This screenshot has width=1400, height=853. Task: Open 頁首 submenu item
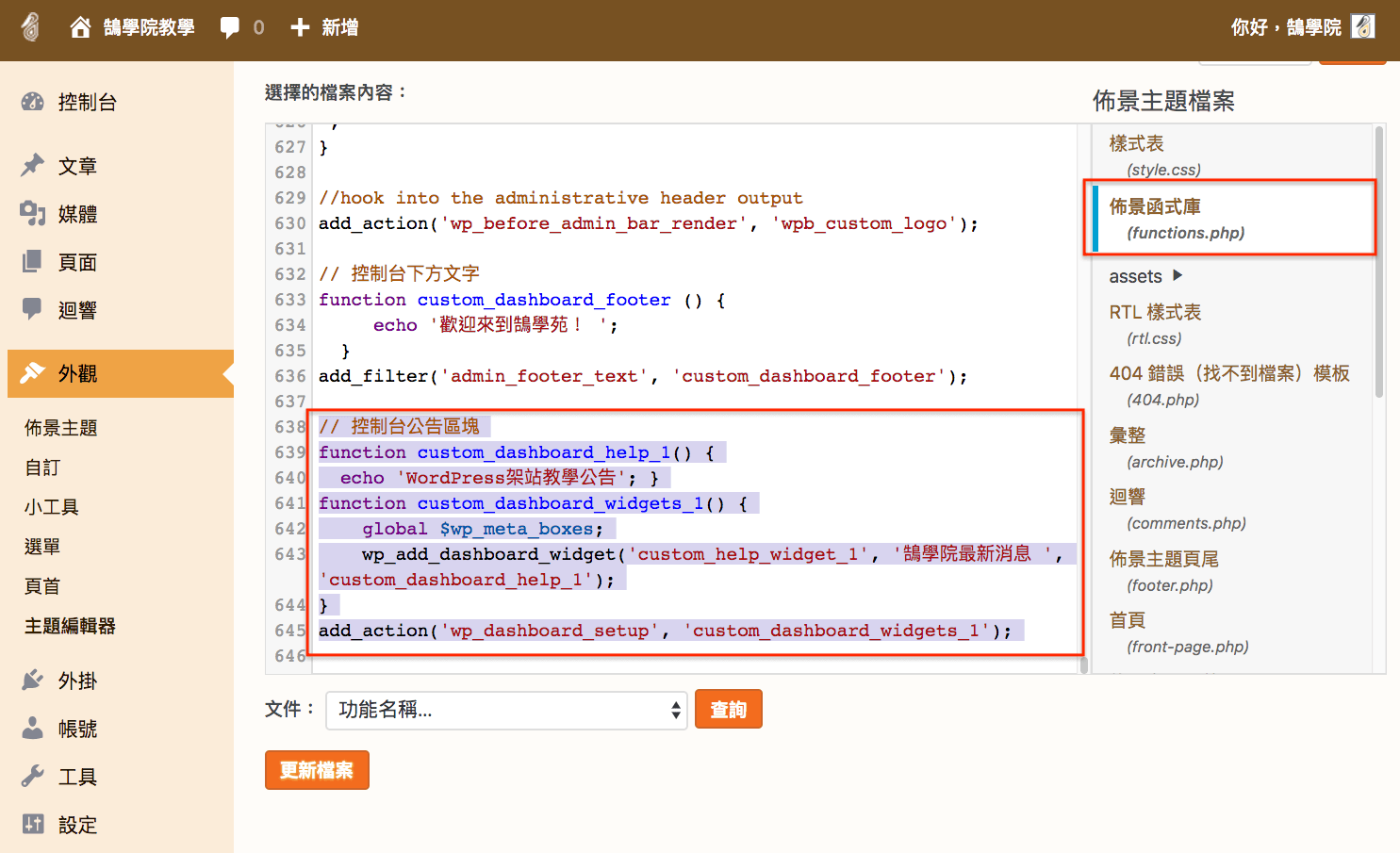42,586
